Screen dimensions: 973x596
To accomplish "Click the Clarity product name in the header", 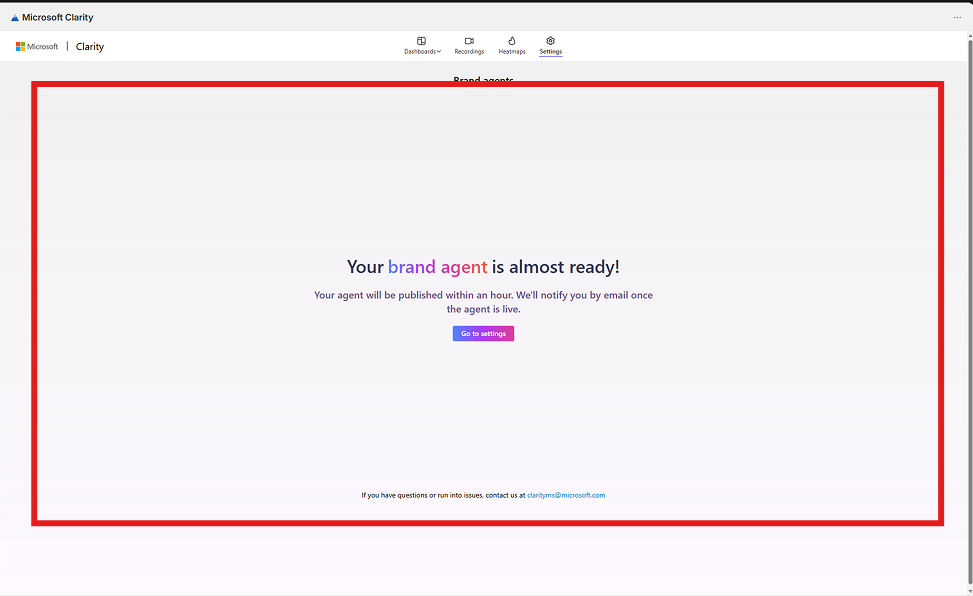I will click(90, 47).
